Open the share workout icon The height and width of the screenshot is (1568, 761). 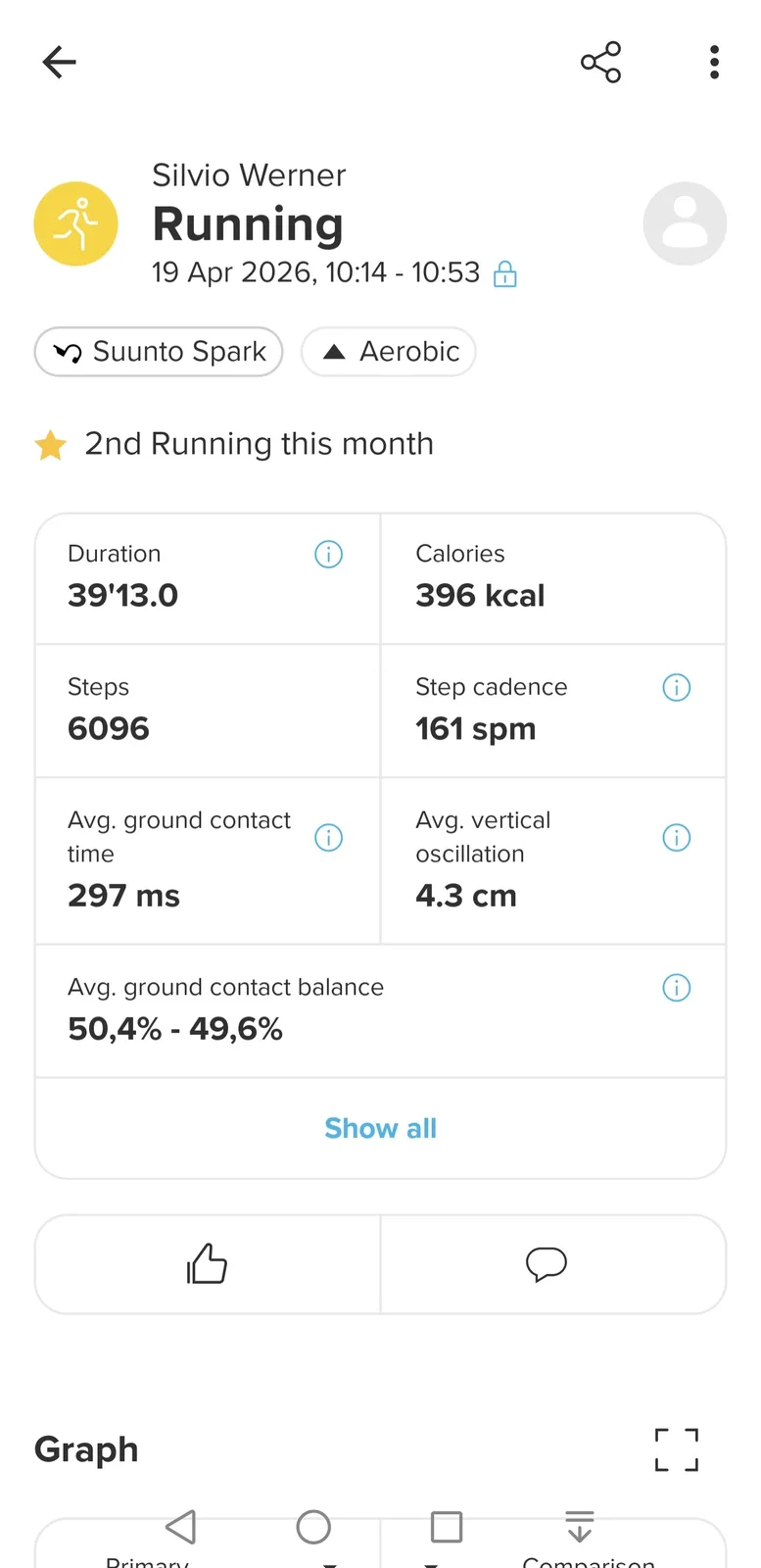(x=600, y=63)
